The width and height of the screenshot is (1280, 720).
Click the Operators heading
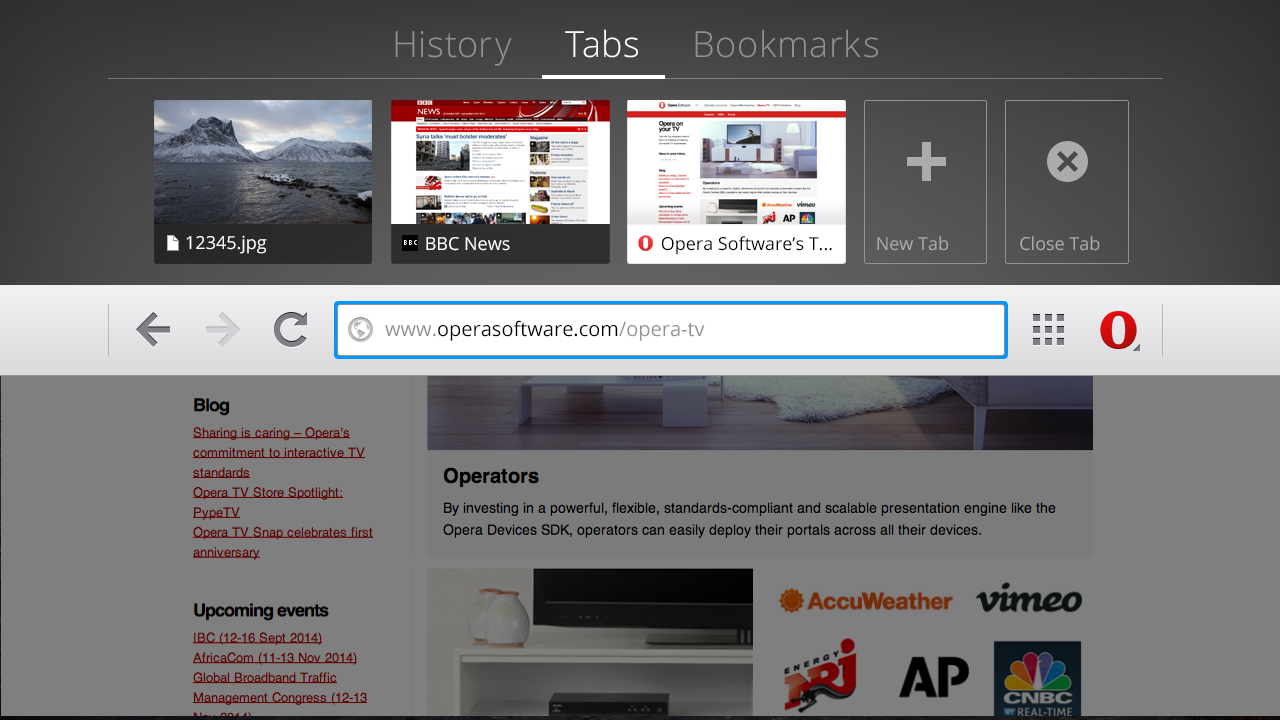[x=491, y=476]
